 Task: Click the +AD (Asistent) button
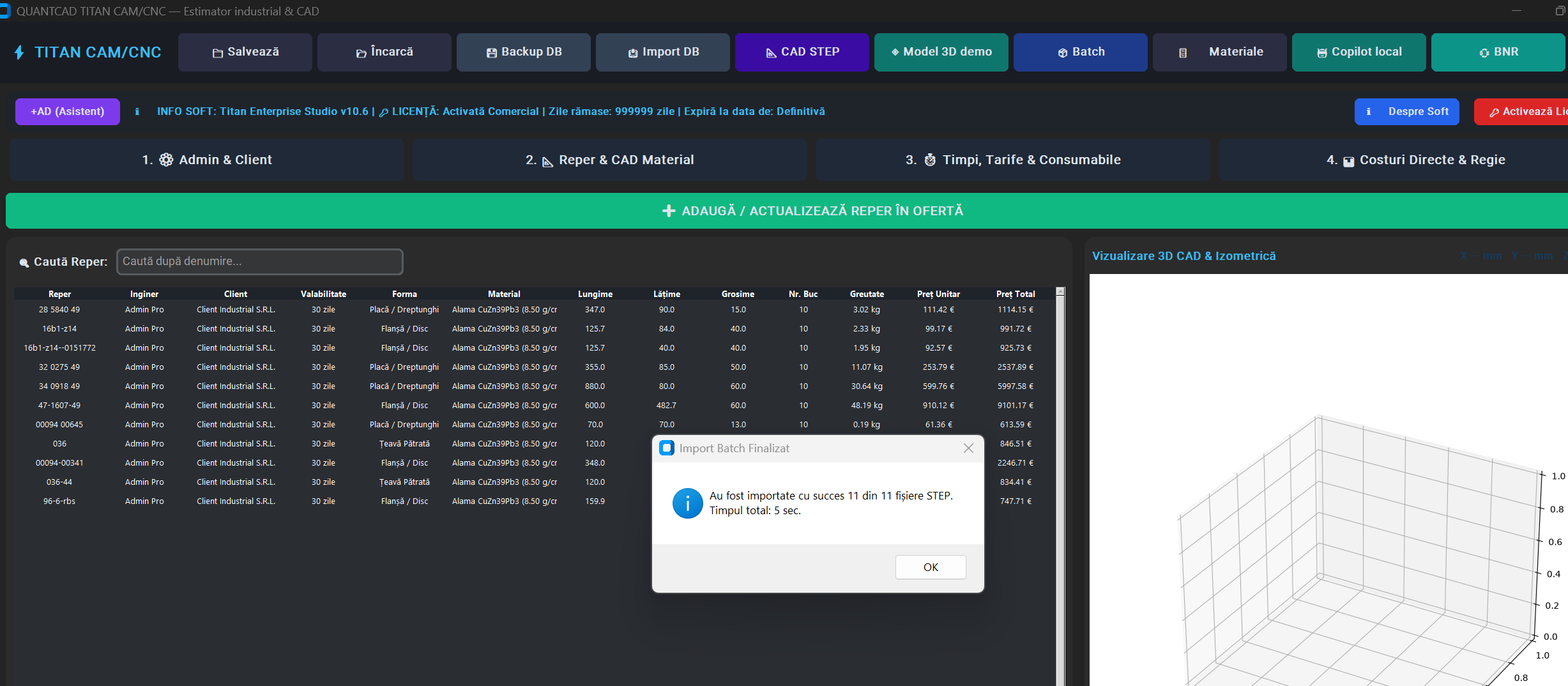[x=68, y=112]
